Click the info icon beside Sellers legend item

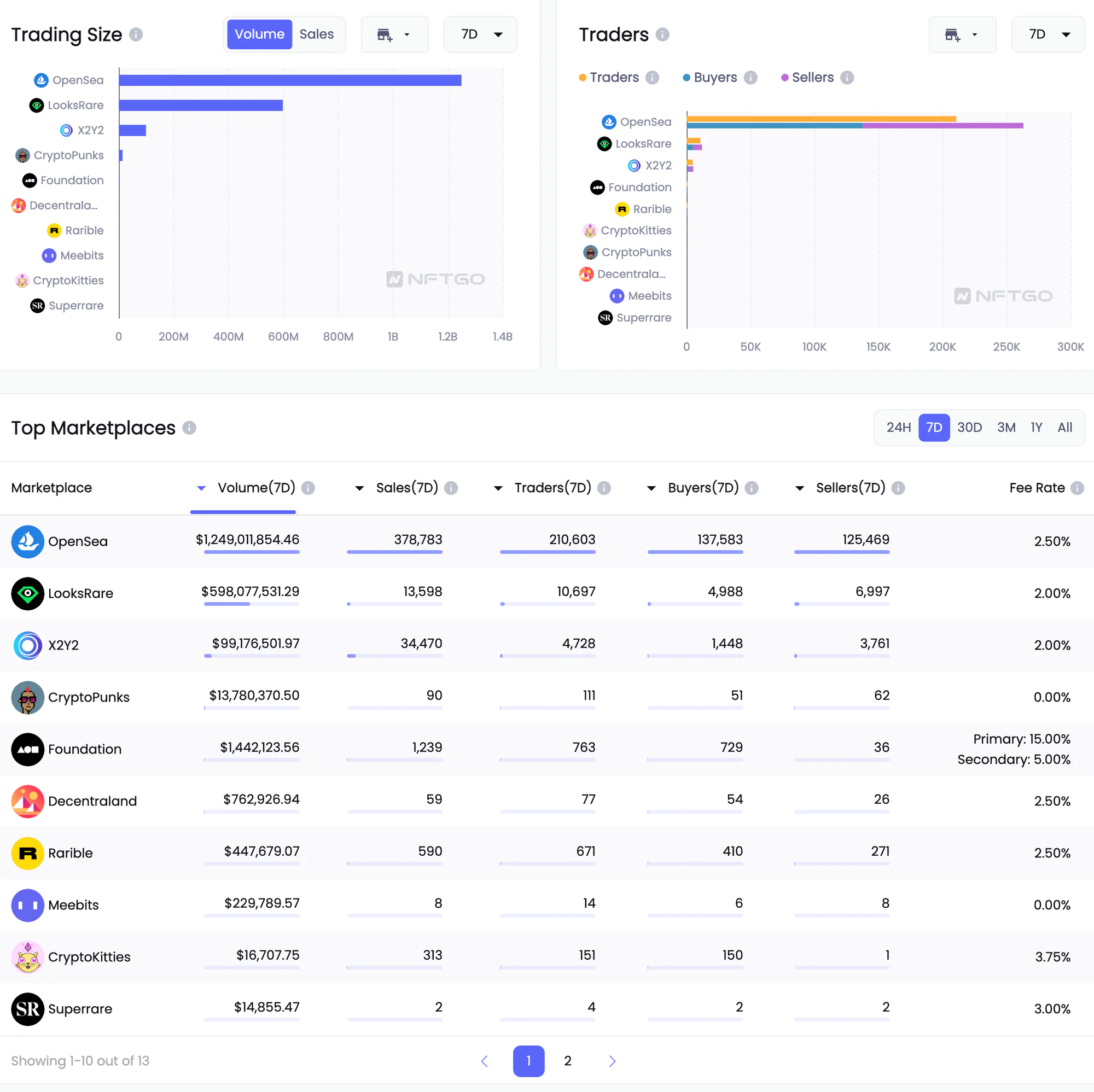847,78
